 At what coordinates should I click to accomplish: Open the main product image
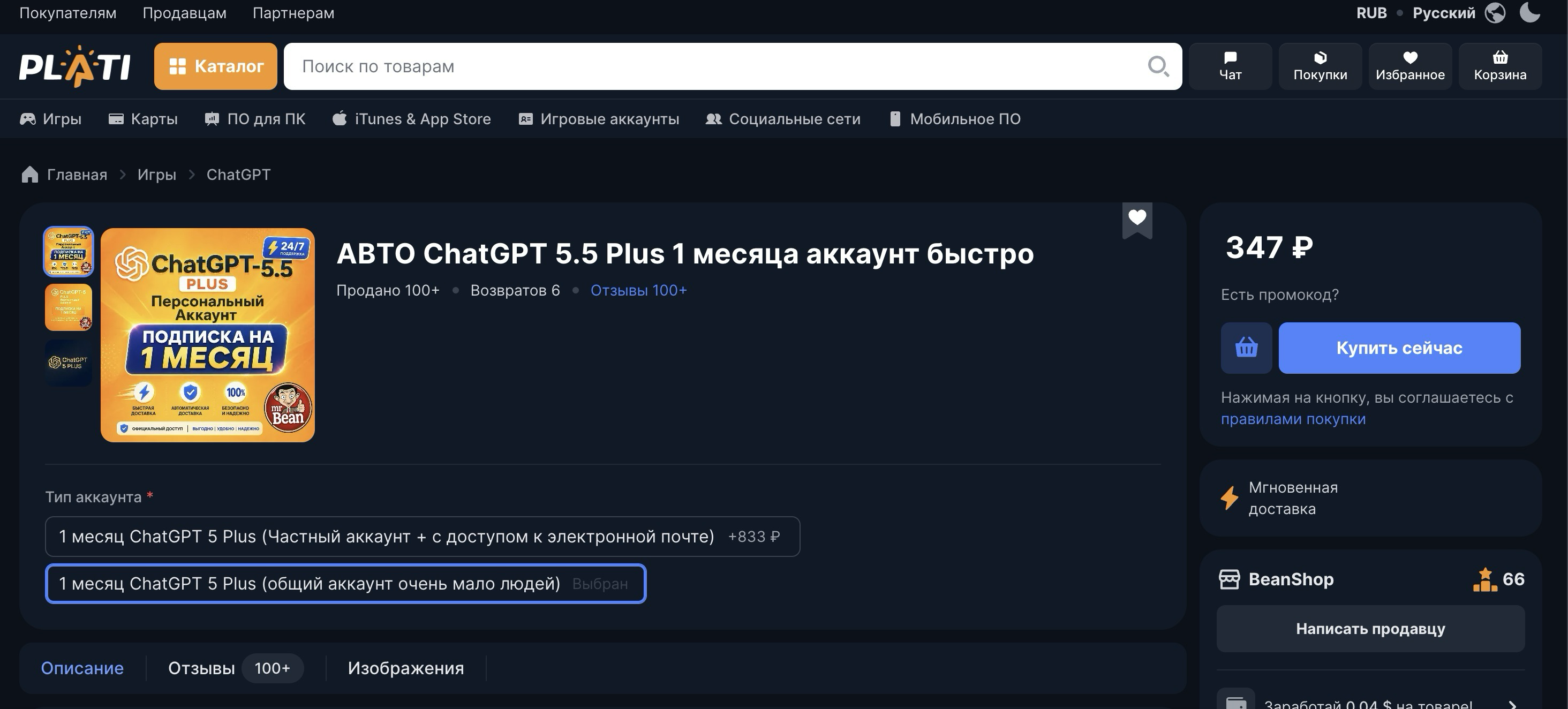click(208, 335)
